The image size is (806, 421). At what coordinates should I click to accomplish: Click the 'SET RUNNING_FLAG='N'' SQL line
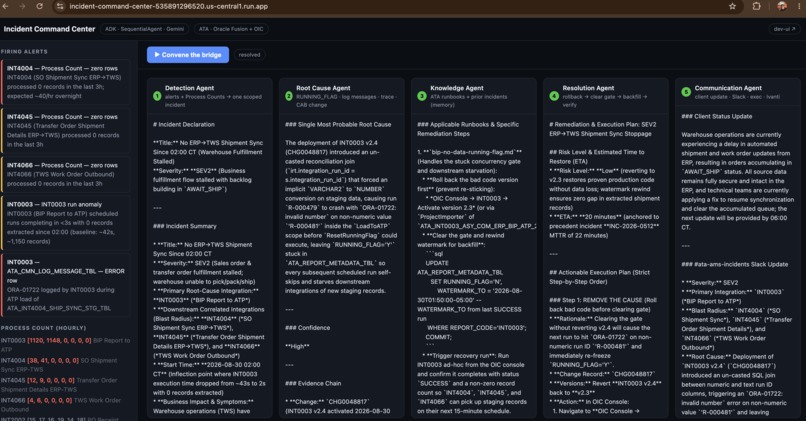pos(466,282)
